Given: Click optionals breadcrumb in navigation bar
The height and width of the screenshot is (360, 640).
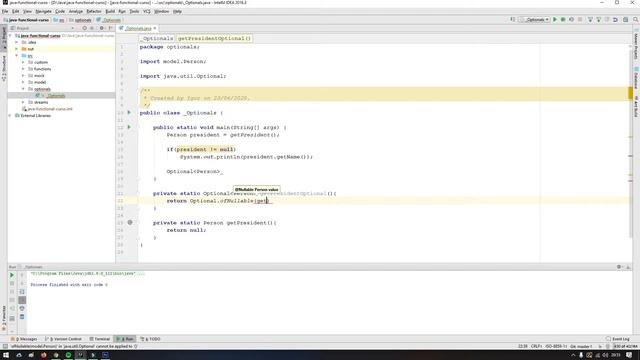Looking at the screenshot, I should point(80,20).
